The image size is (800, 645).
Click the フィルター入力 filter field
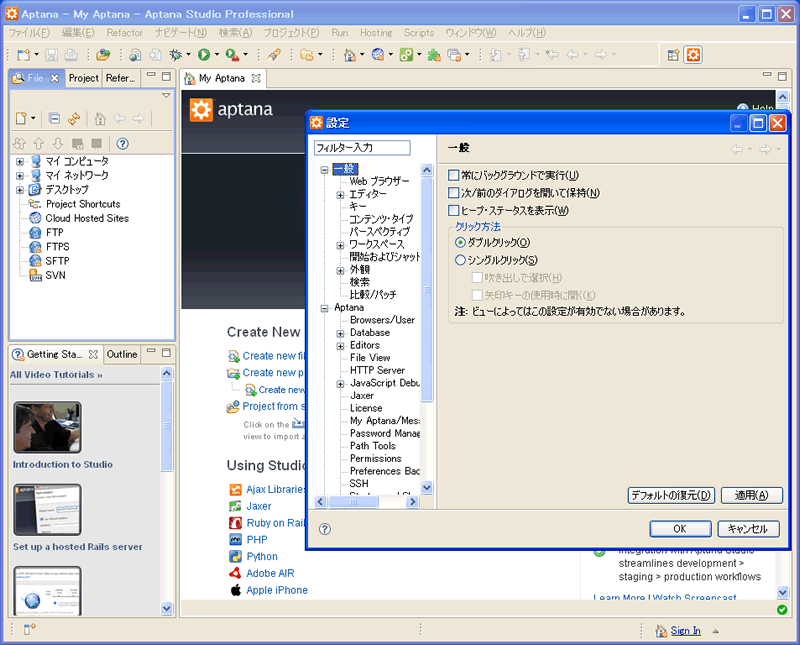[x=362, y=148]
